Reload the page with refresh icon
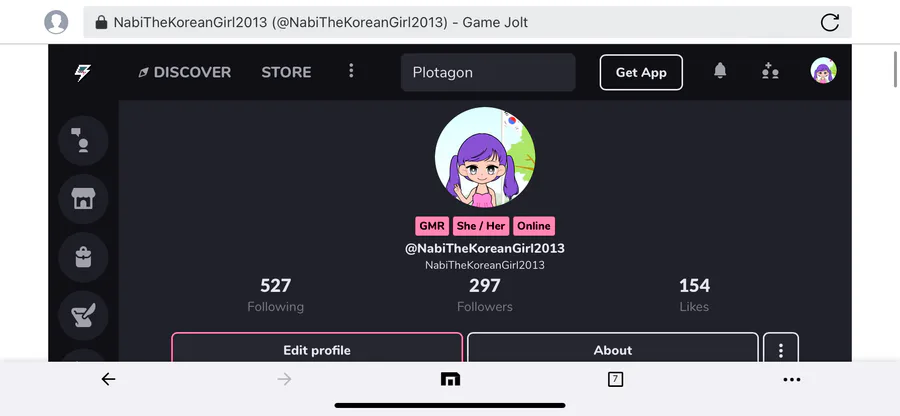 (x=830, y=22)
